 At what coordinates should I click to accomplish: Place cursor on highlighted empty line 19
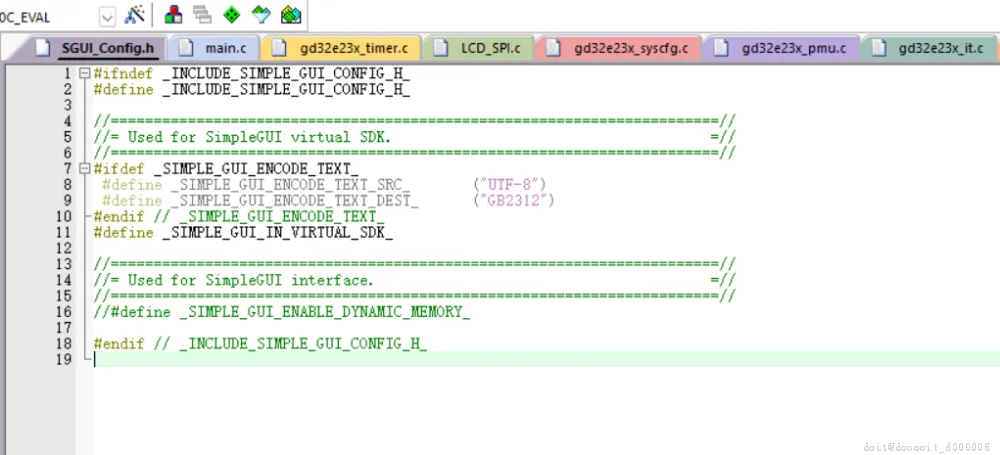point(546,359)
